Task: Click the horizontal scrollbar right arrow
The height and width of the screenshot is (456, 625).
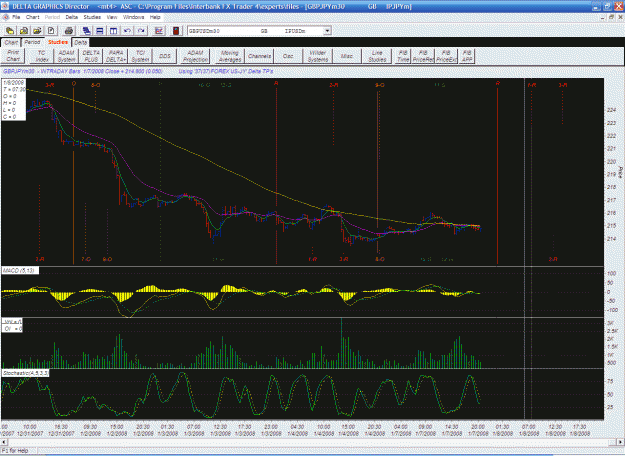Action: [x=621, y=442]
